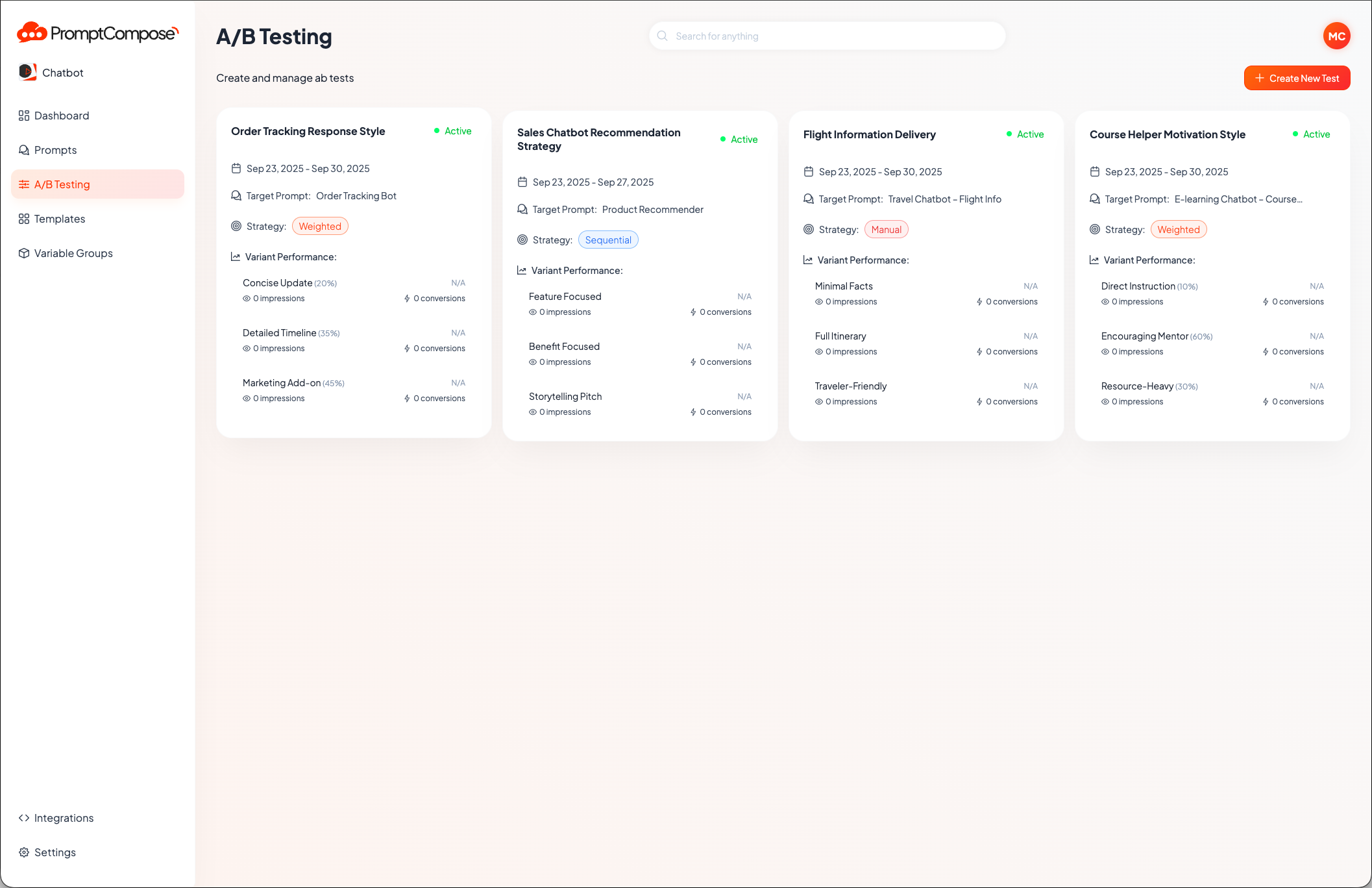
Task: Click the PromptCompose cloud logo
Action: (32, 32)
